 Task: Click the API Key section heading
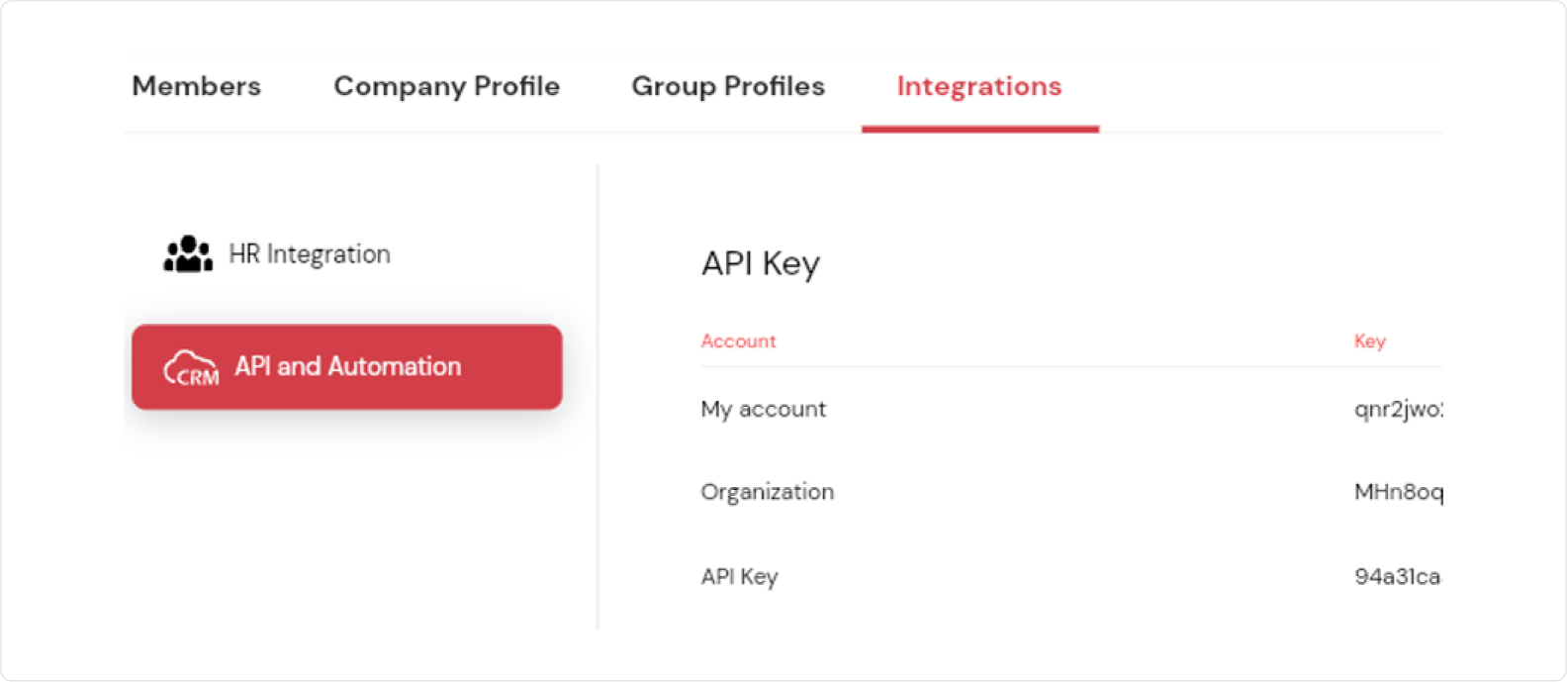[760, 263]
